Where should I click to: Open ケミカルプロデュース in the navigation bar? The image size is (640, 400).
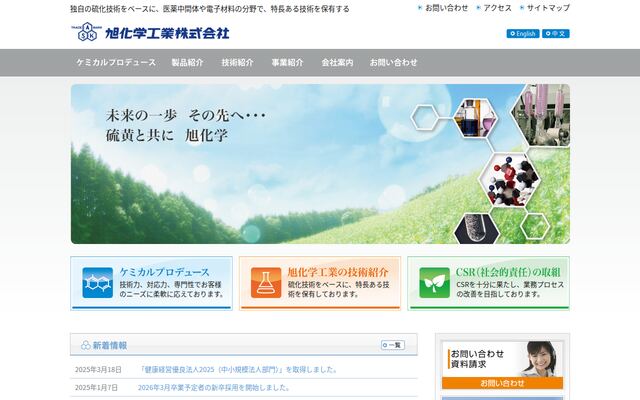coord(116,62)
